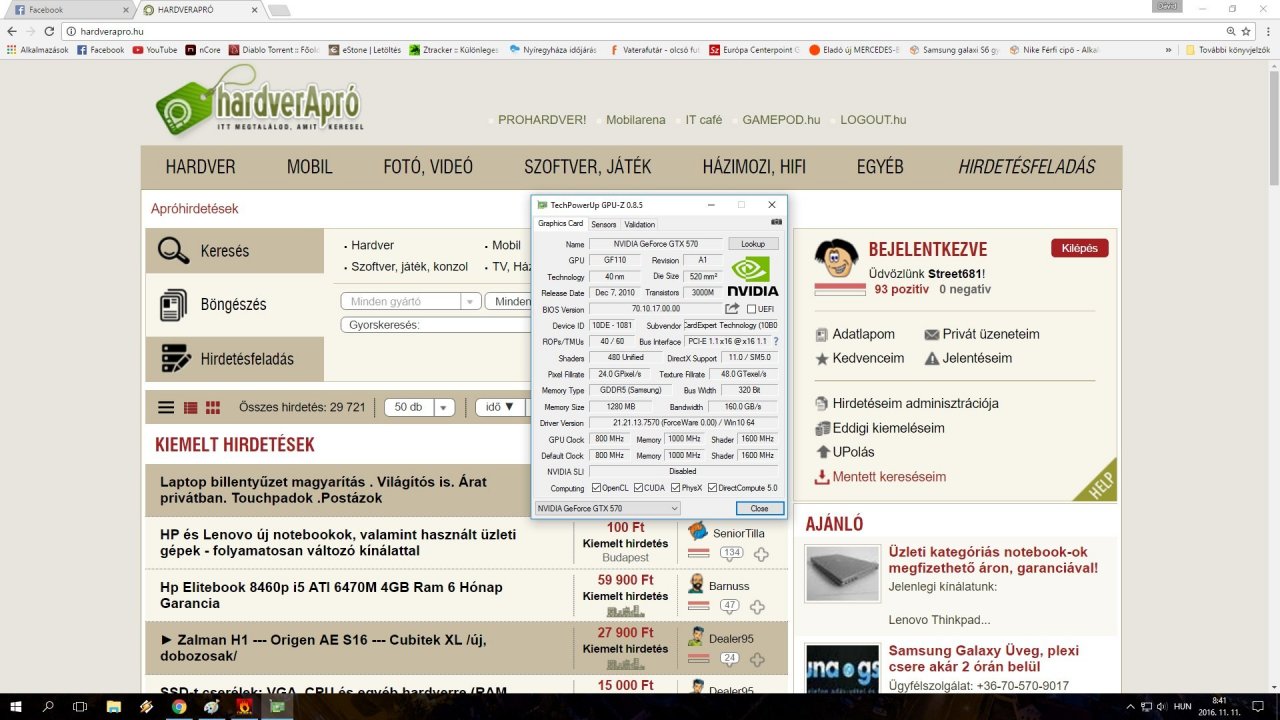Open the Hp Elitebook 8460p ad

(x=331, y=595)
